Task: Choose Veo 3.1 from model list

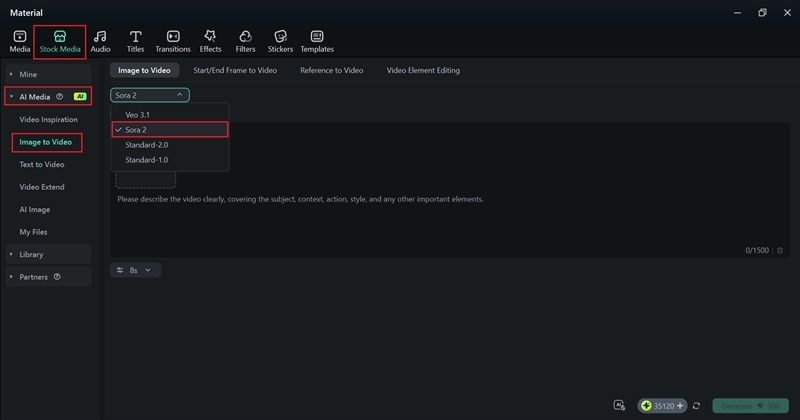Action: pyautogui.click(x=170, y=115)
